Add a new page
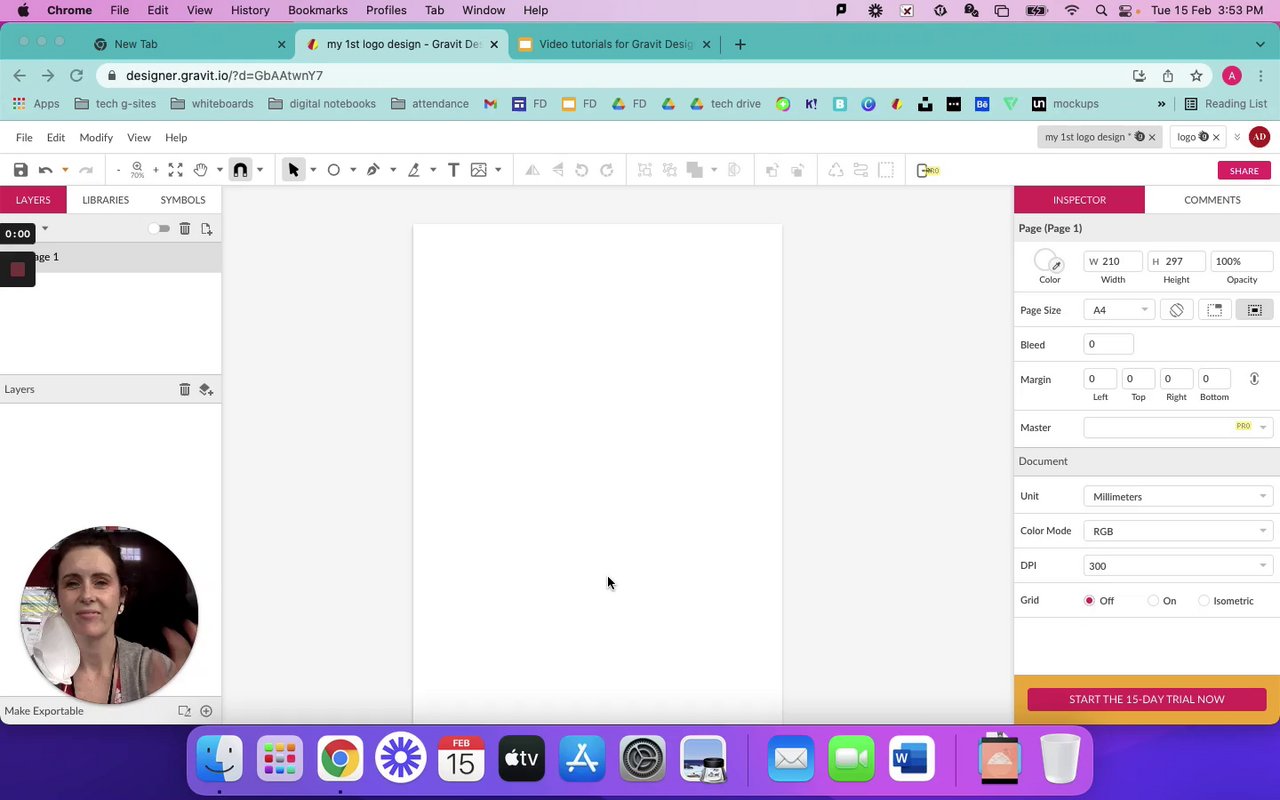The height and width of the screenshot is (800, 1280). [207, 229]
